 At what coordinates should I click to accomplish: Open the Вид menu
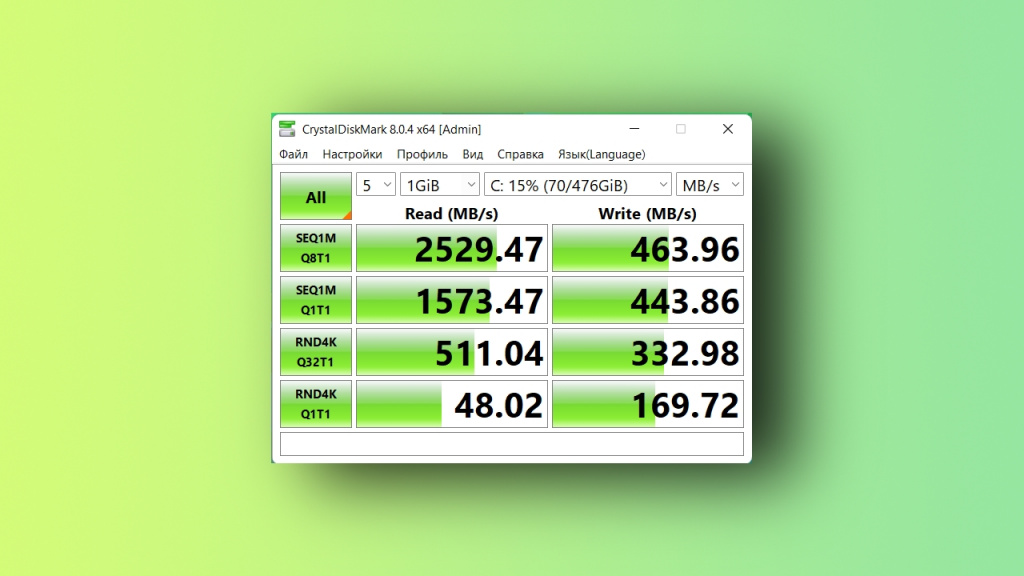(x=473, y=155)
